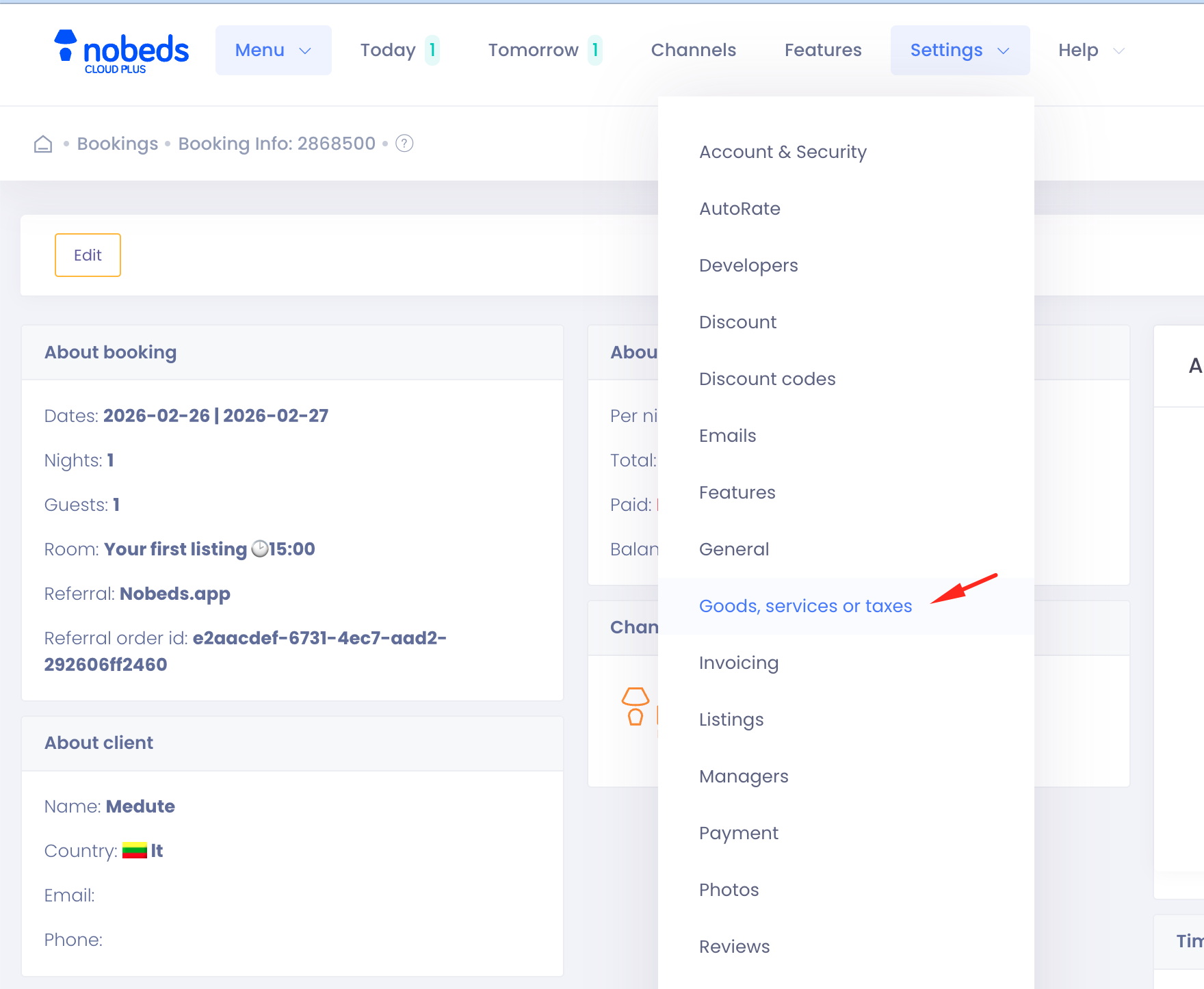Open Invoicing settings entry
This screenshot has height=989, width=1204.
739,662
